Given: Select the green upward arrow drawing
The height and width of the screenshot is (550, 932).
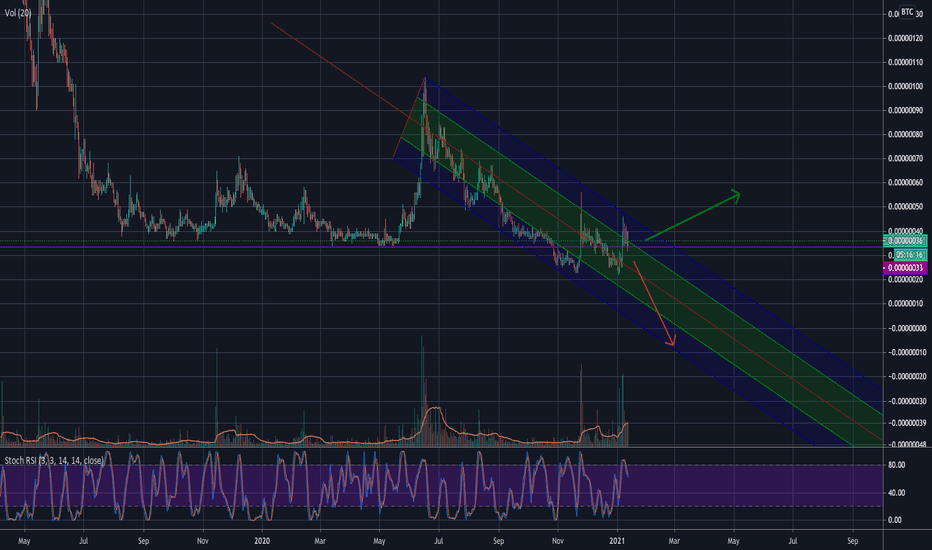Looking at the screenshot, I should 692,215.
